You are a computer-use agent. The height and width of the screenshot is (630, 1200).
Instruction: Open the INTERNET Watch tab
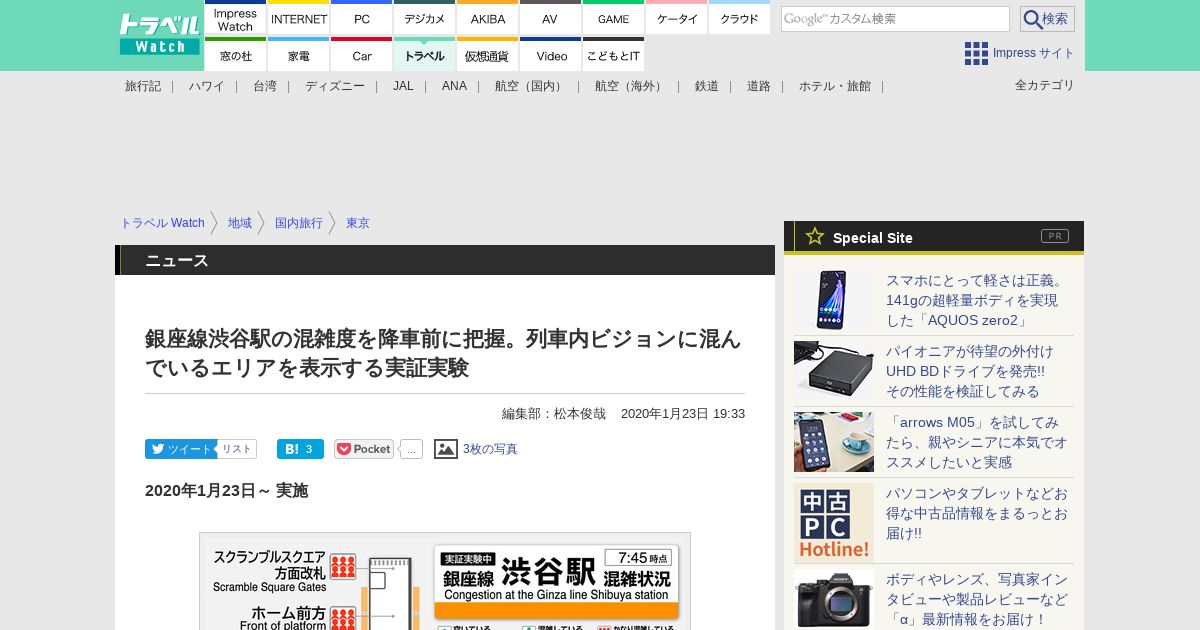tap(299, 19)
